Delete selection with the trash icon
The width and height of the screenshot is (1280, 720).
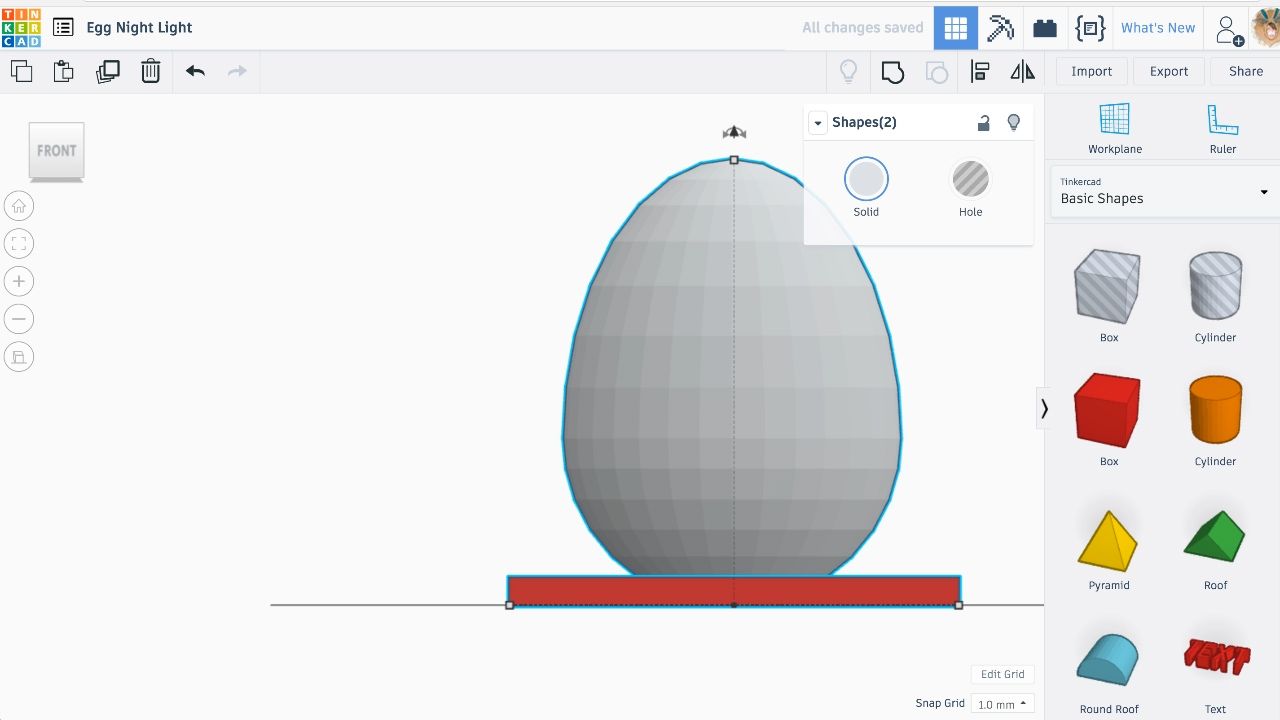pyautogui.click(x=150, y=71)
